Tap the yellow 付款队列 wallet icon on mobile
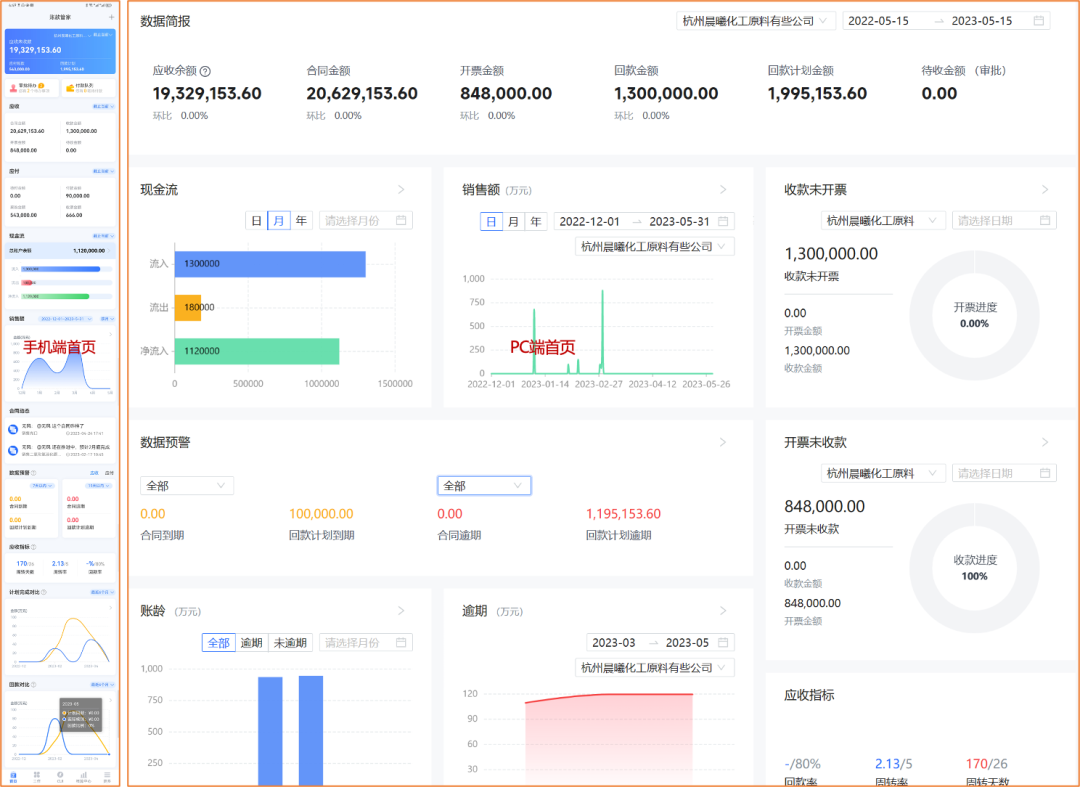The image size is (1080, 787). [70, 88]
